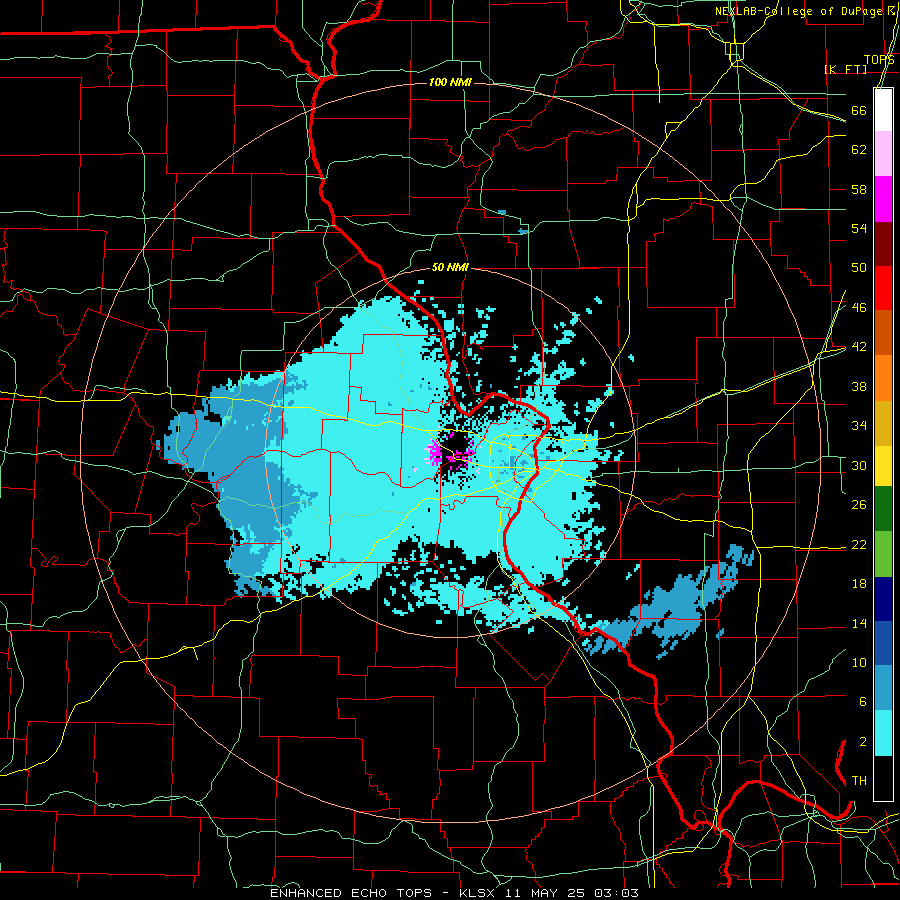The width and height of the screenshot is (900, 900).
Task: Click the TH threshold legend label
Action: click(x=859, y=780)
